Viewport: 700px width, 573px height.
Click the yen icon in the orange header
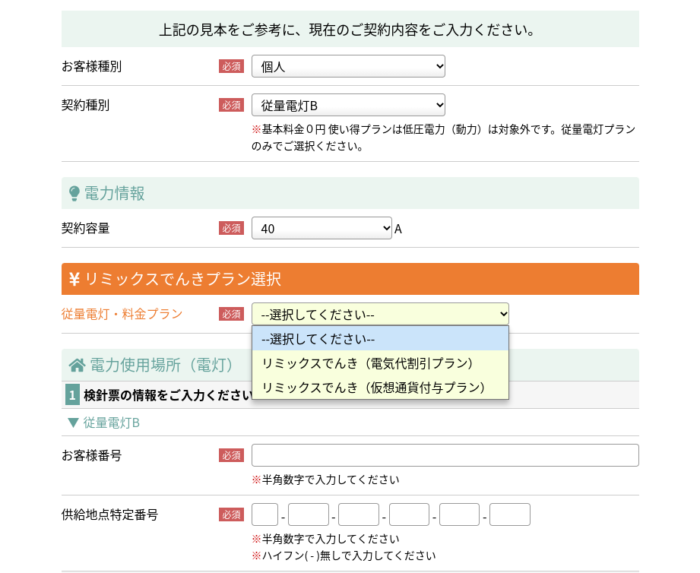[74, 279]
